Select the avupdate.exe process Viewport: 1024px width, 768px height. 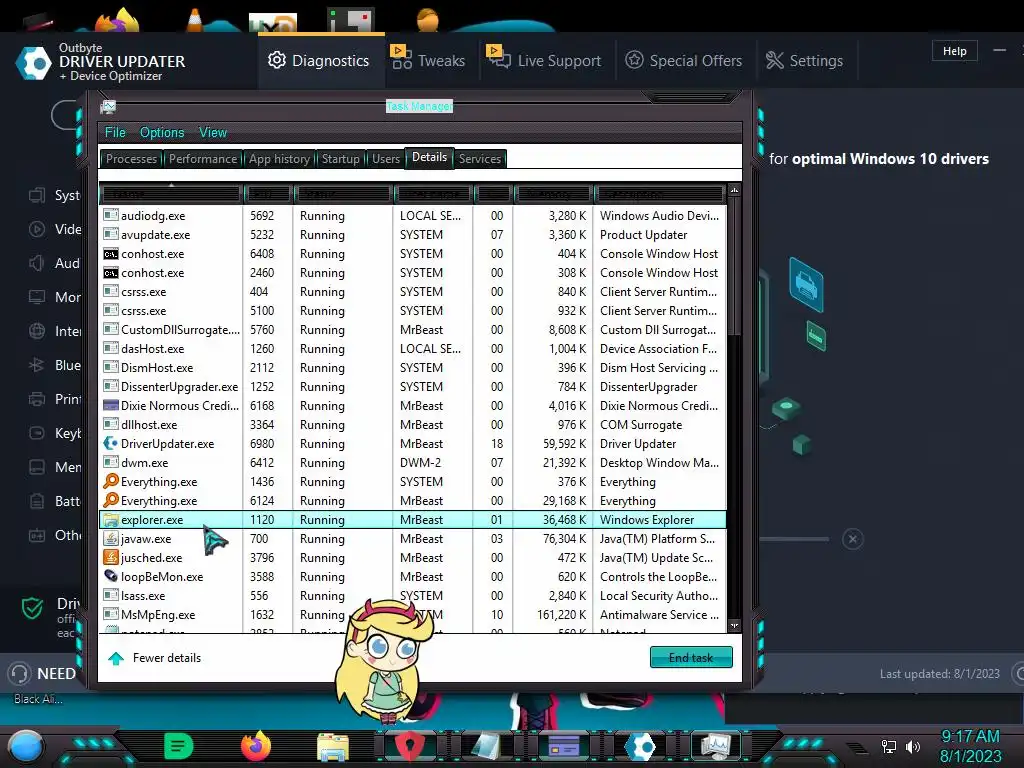(x=412, y=234)
